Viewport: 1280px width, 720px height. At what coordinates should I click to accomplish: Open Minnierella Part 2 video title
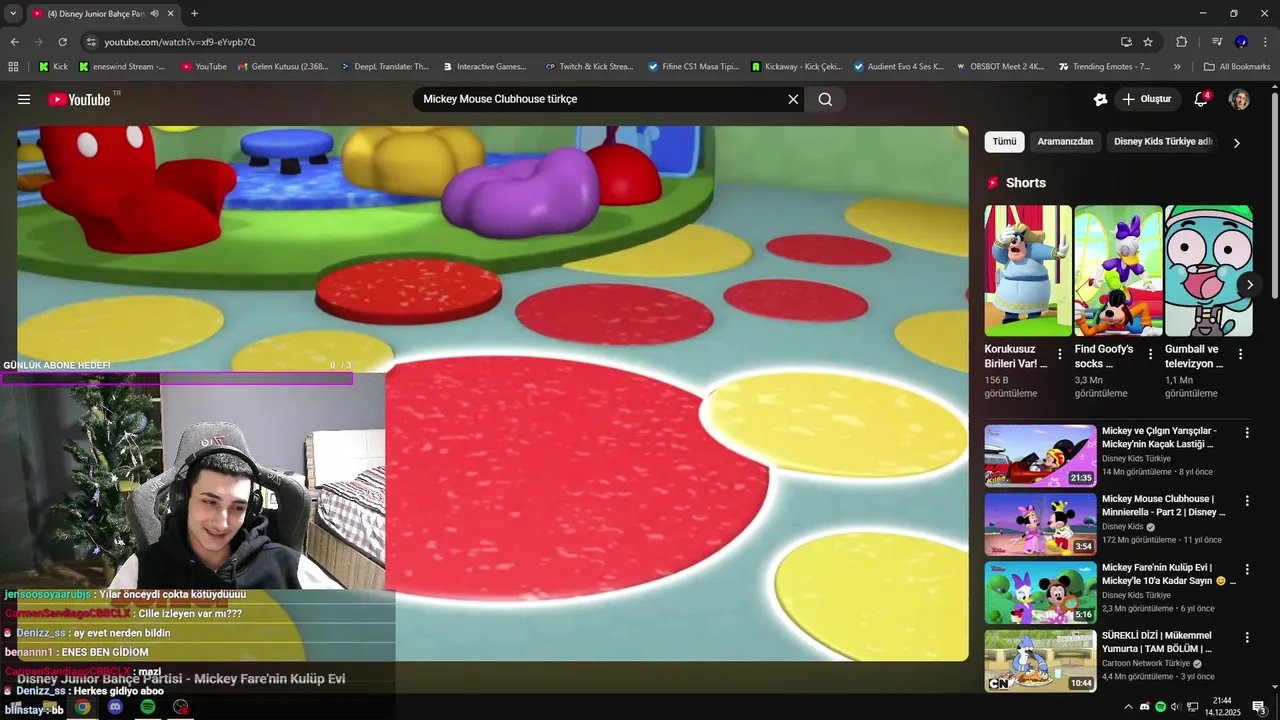(1164, 505)
